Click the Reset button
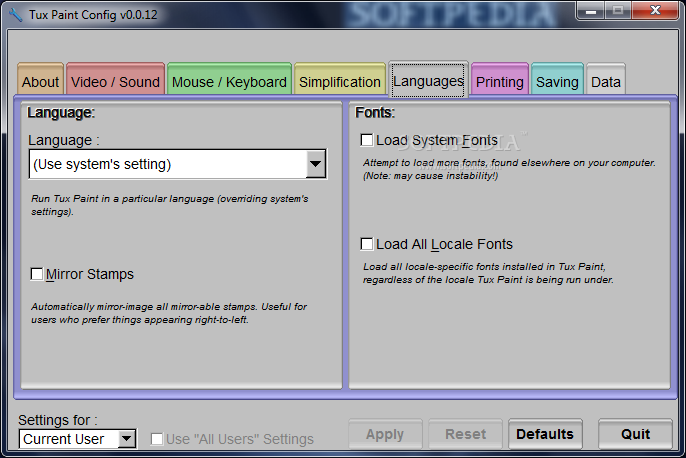Viewport: 686px width, 458px height. 466,434
